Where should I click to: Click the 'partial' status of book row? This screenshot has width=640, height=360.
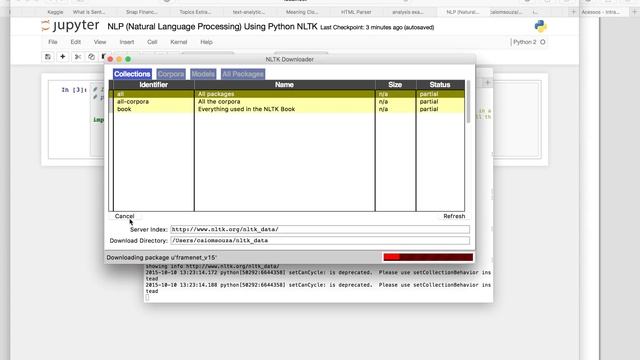tap(429, 109)
